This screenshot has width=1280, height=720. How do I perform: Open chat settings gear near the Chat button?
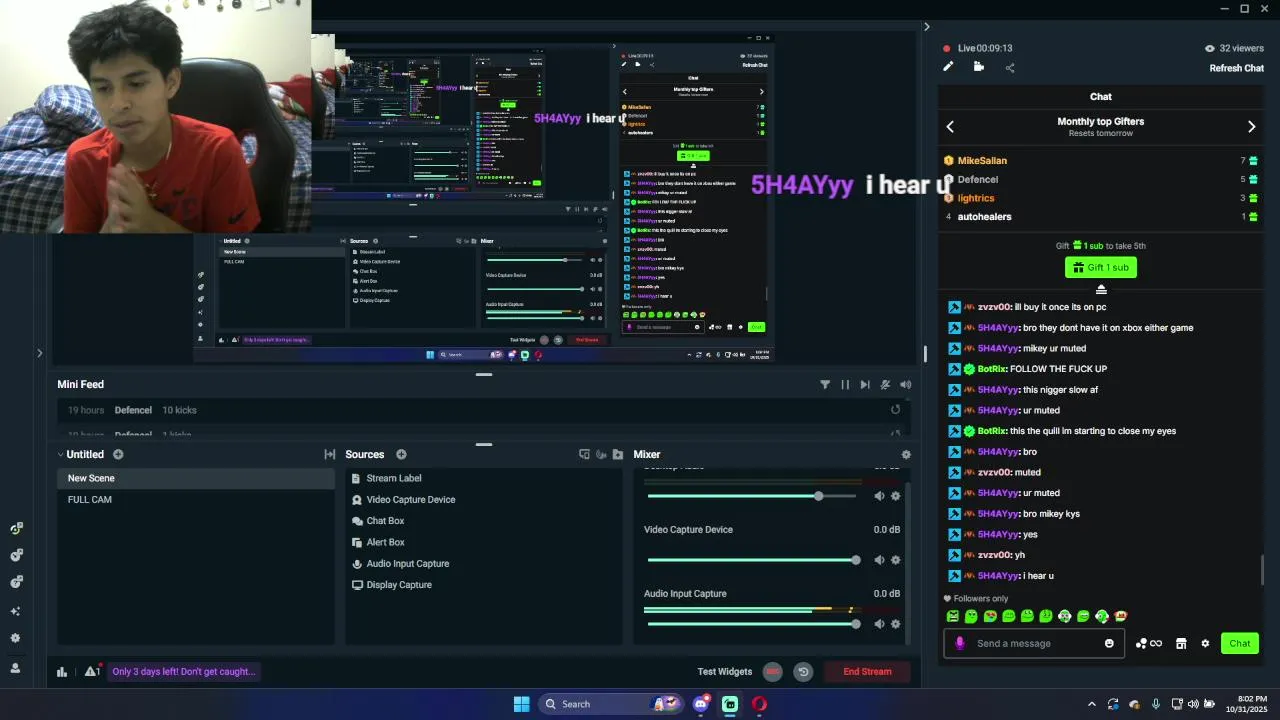tap(1205, 643)
